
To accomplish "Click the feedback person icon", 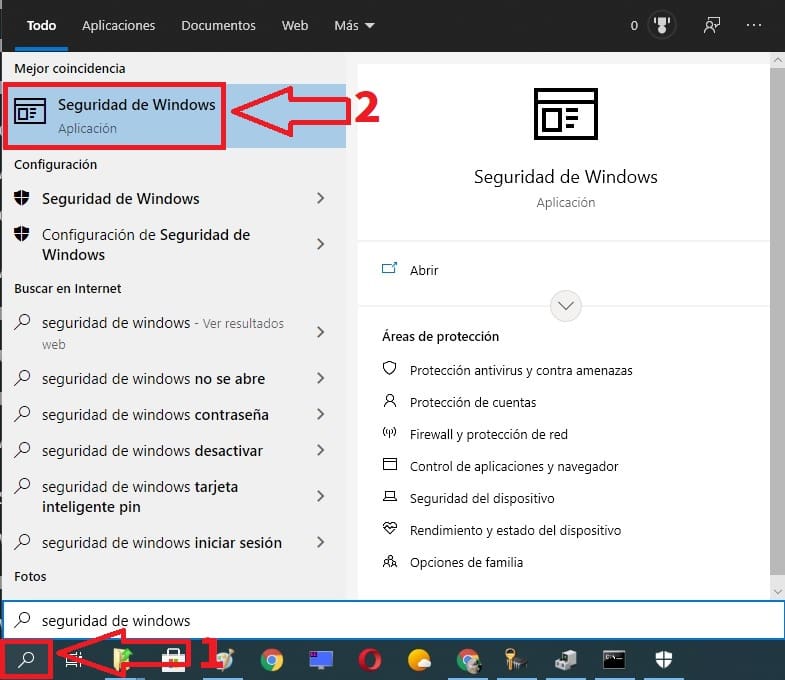I will tap(711, 25).
